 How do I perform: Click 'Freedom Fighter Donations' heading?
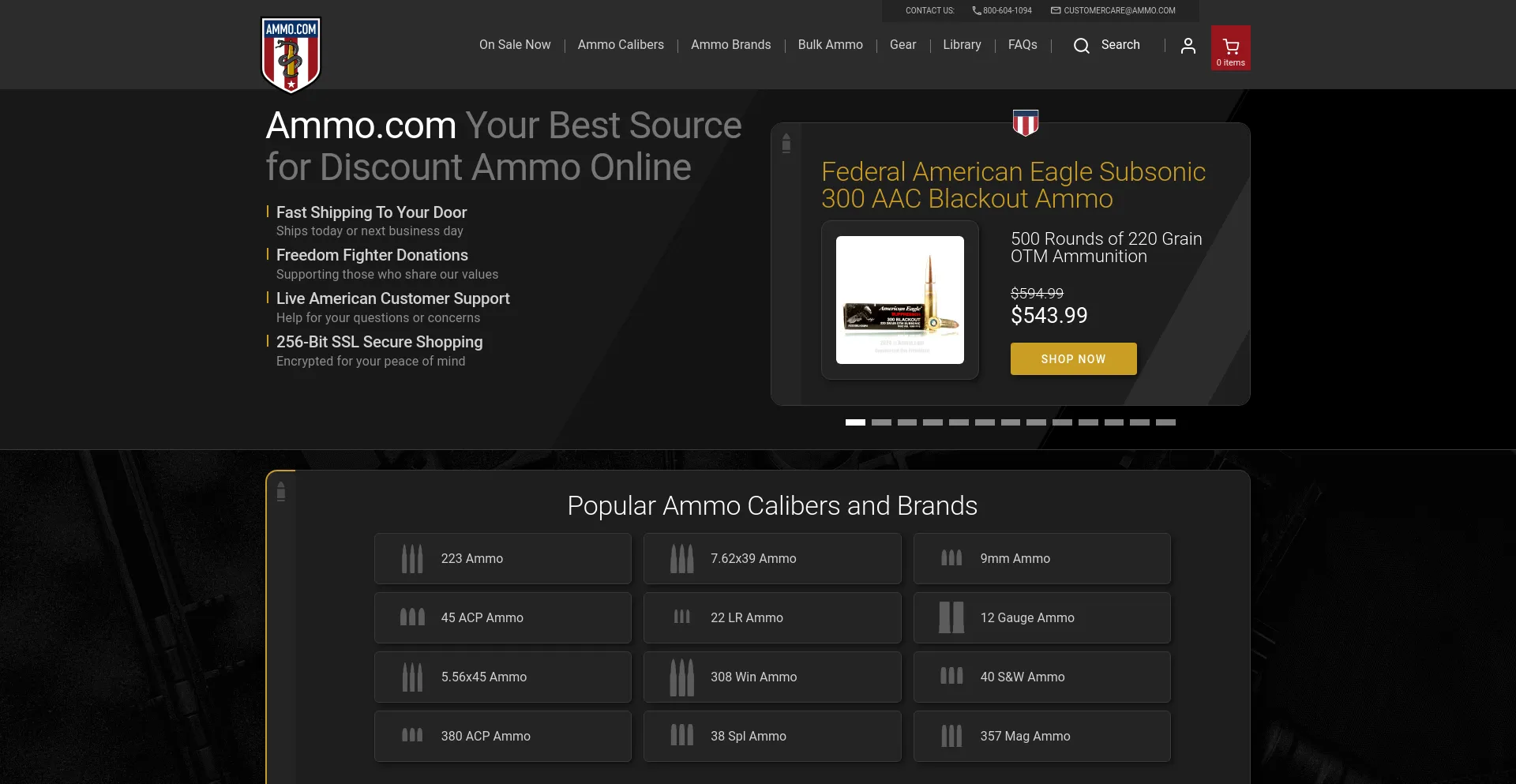click(372, 255)
